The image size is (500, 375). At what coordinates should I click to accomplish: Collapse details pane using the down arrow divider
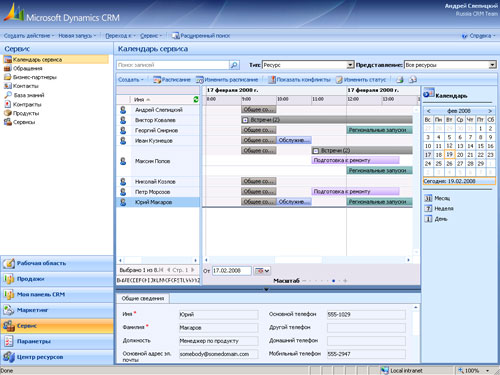coord(266,289)
